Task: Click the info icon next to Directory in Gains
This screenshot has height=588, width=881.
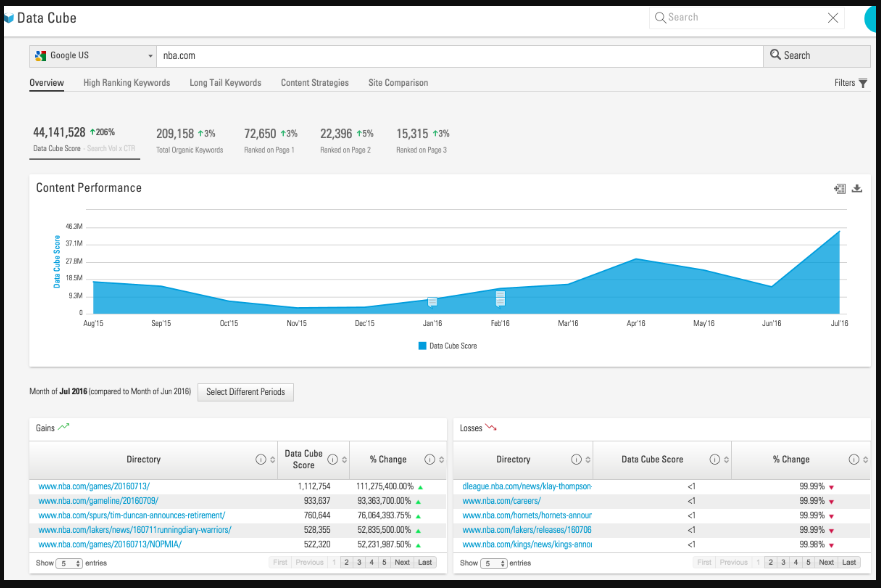Action: tap(260, 459)
